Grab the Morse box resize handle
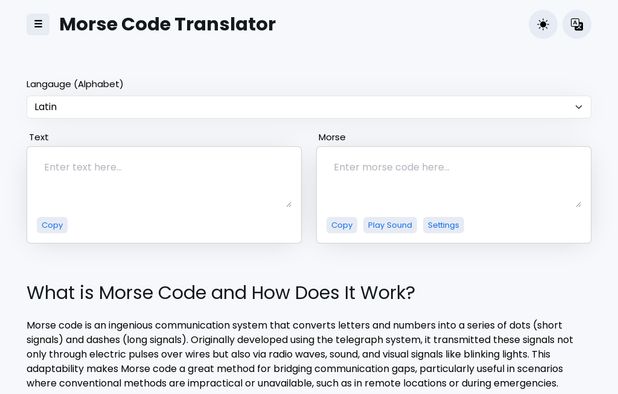 [578, 204]
